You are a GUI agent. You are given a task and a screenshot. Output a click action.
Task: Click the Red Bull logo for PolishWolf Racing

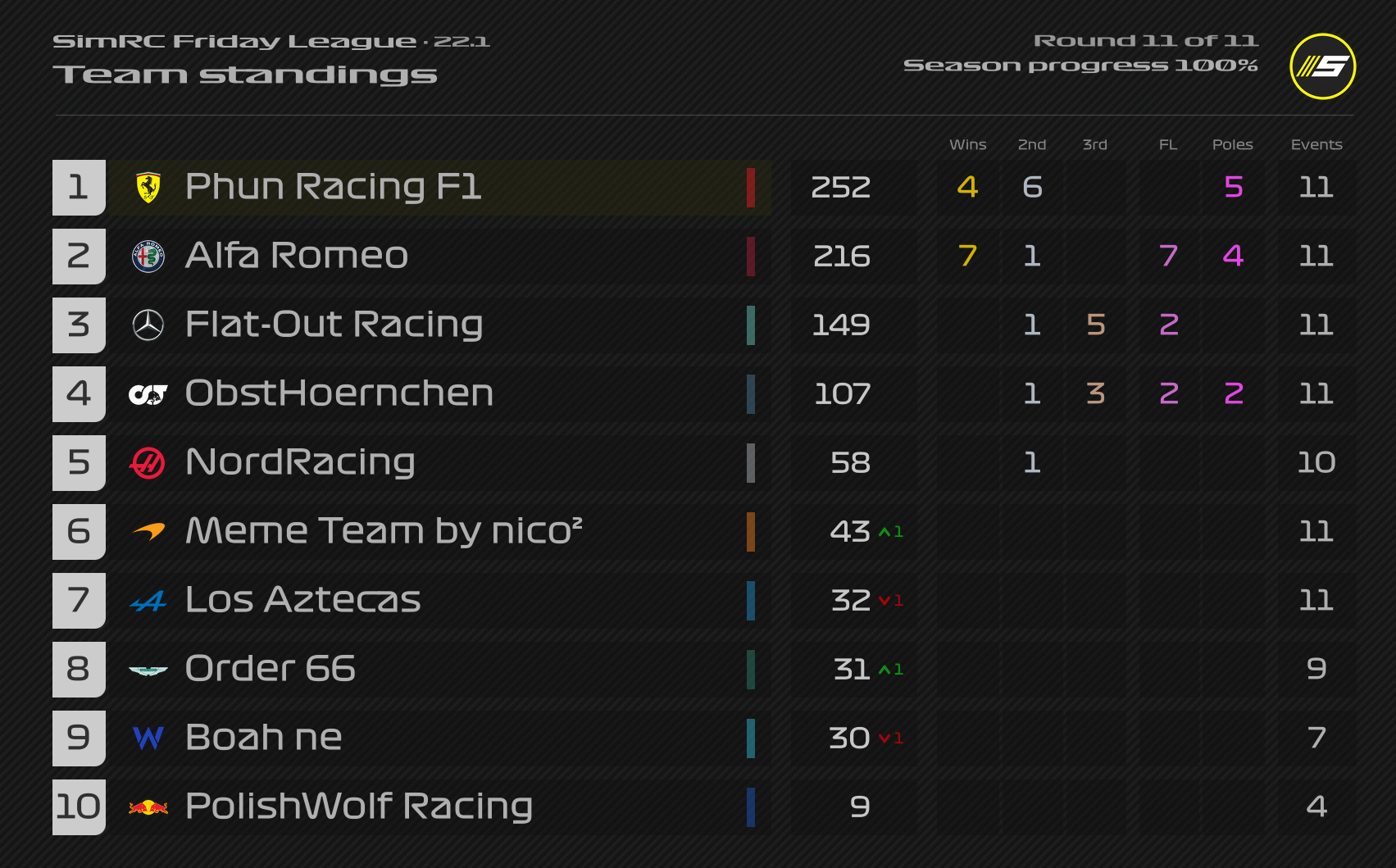point(148,807)
